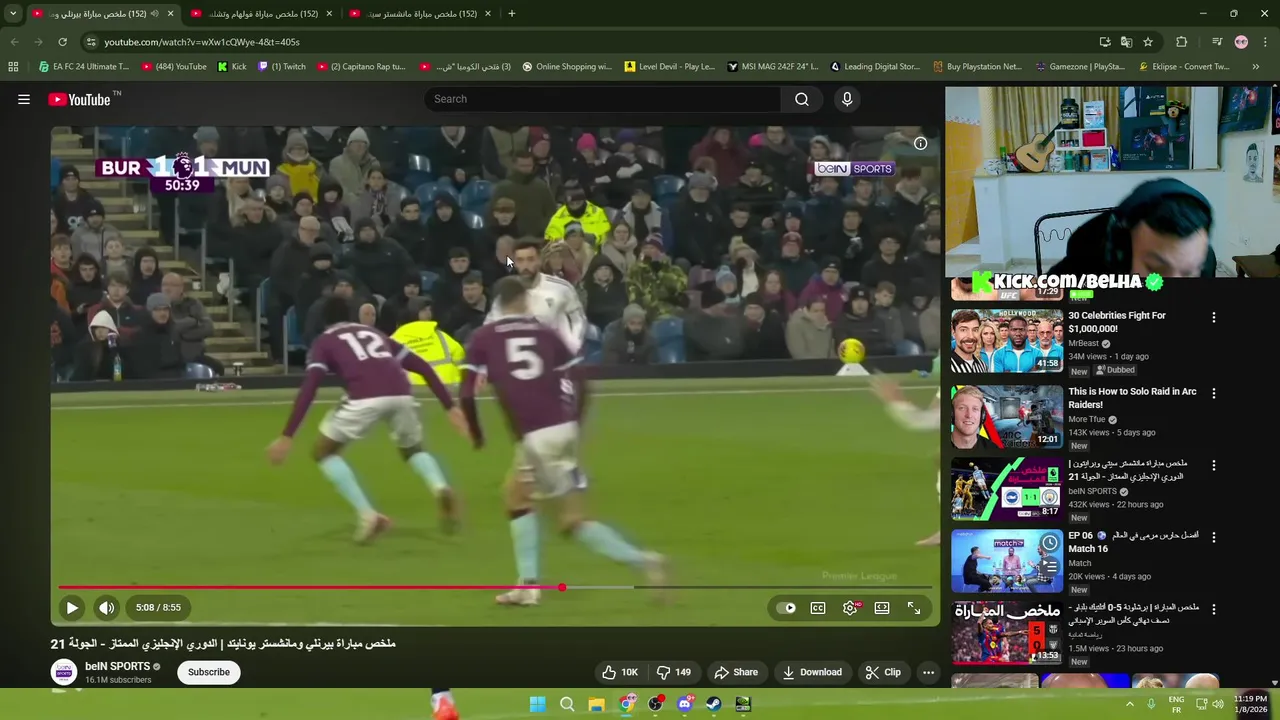The height and width of the screenshot is (720, 1280).
Task: Open the translate page icon
Action: click(x=1126, y=42)
